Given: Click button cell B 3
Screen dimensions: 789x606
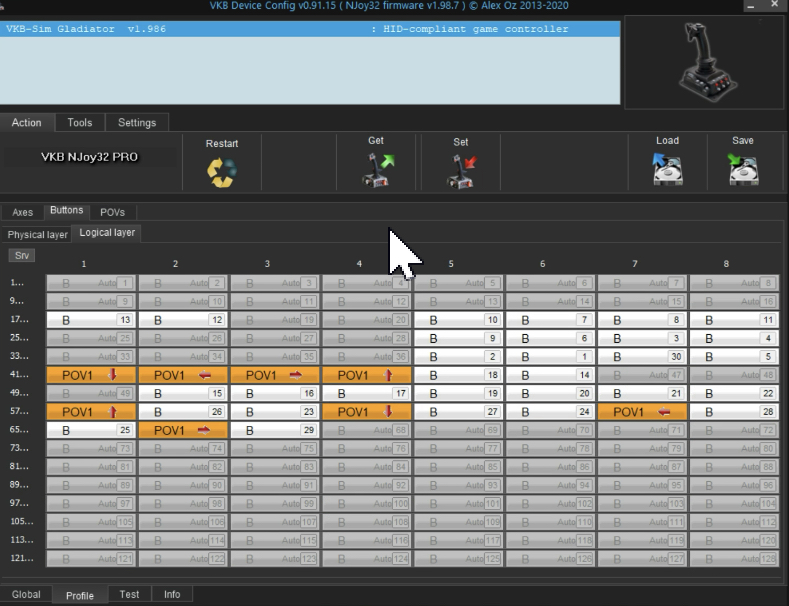Looking at the screenshot, I should tap(642, 338).
